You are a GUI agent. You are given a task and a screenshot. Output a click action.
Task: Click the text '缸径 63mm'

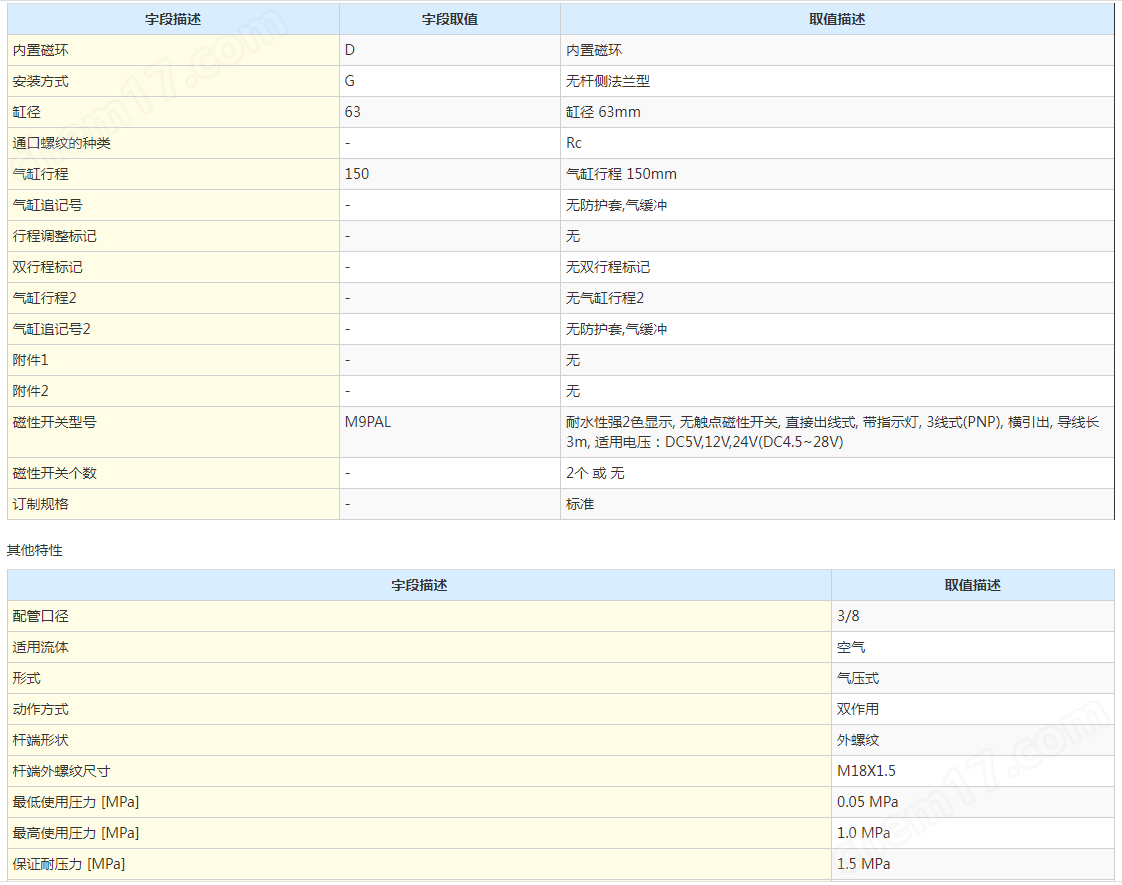pyautogui.click(x=603, y=112)
